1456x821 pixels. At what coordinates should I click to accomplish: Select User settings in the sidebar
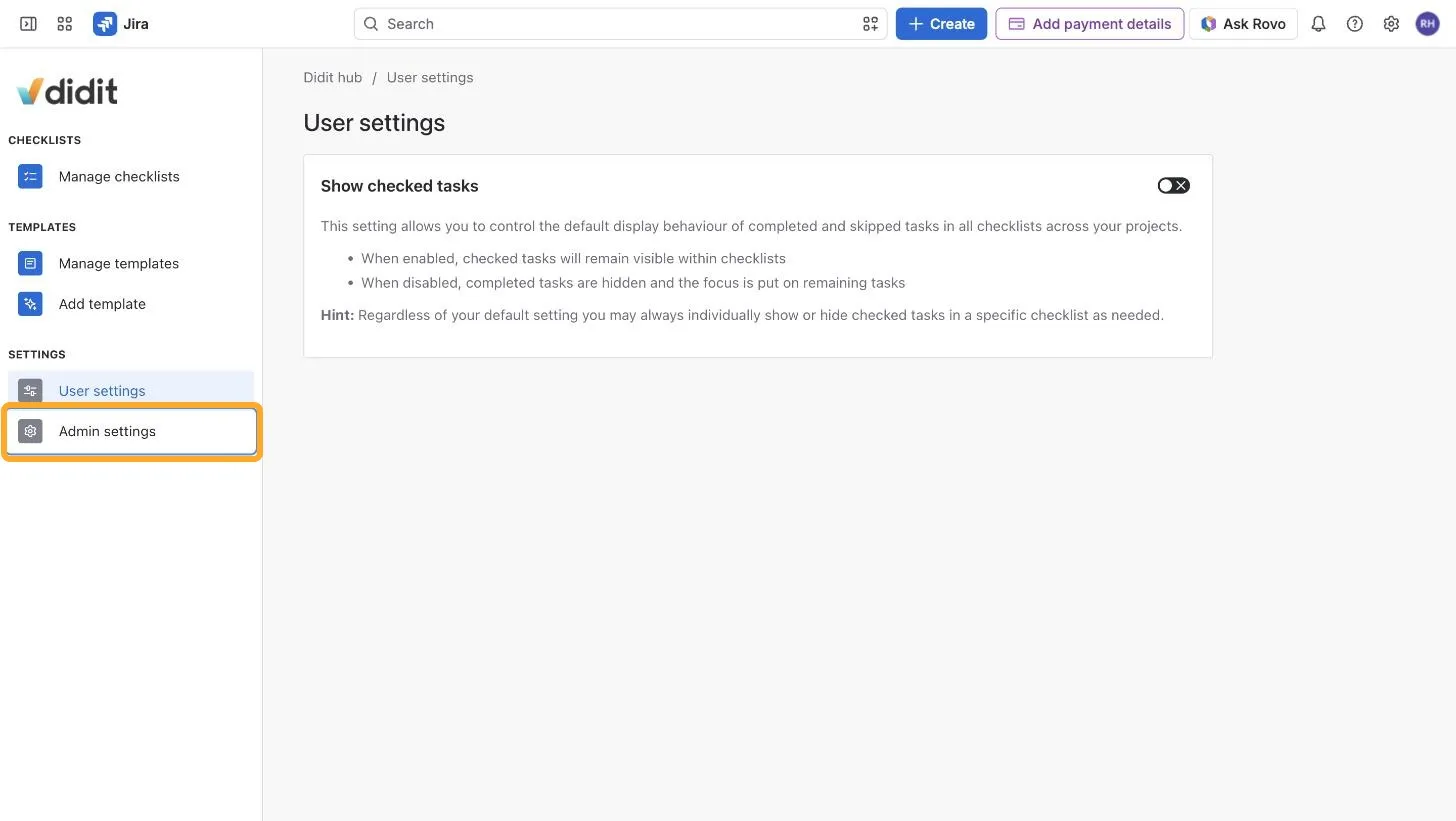131,389
